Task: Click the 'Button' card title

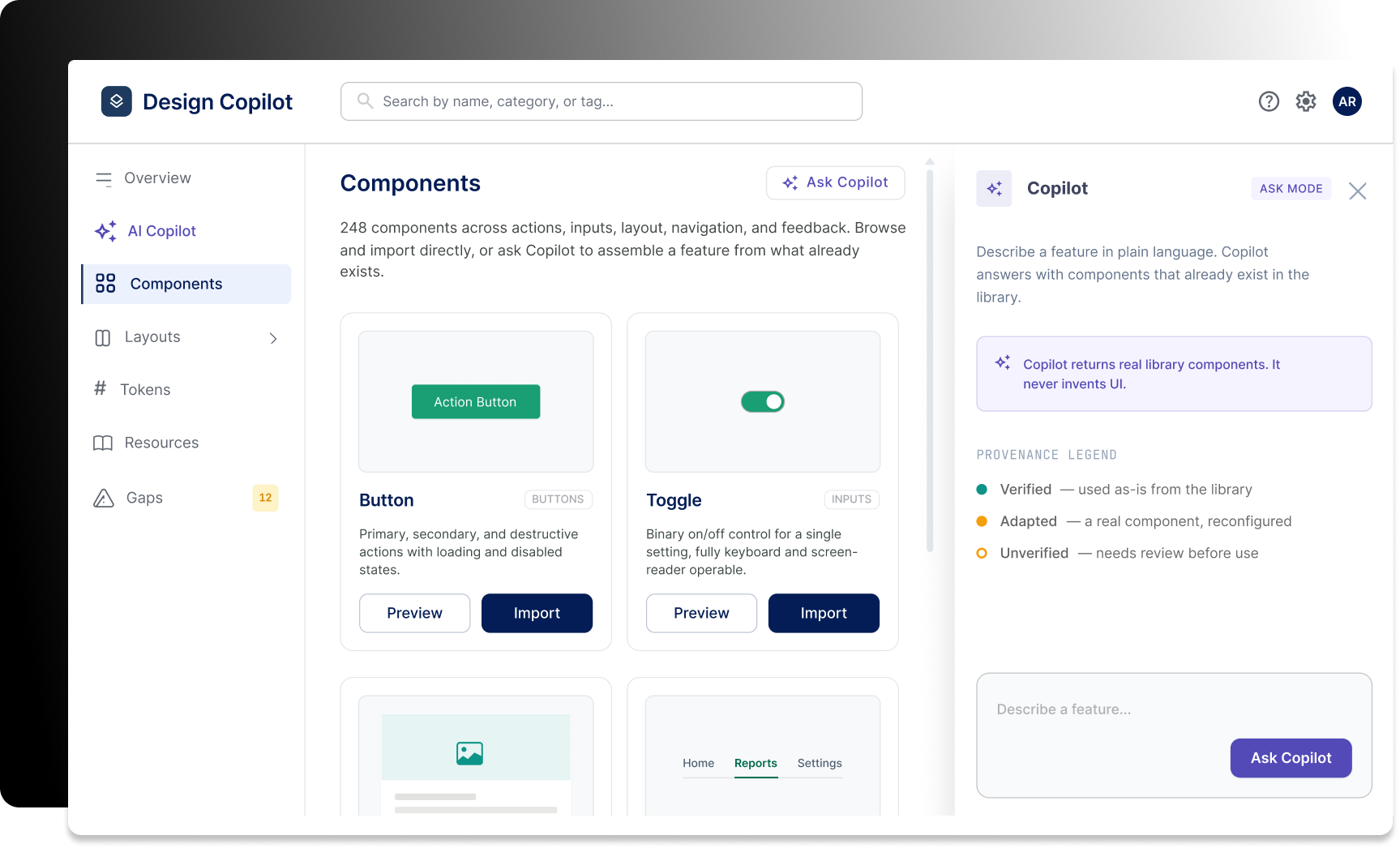Action: tap(387, 500)
